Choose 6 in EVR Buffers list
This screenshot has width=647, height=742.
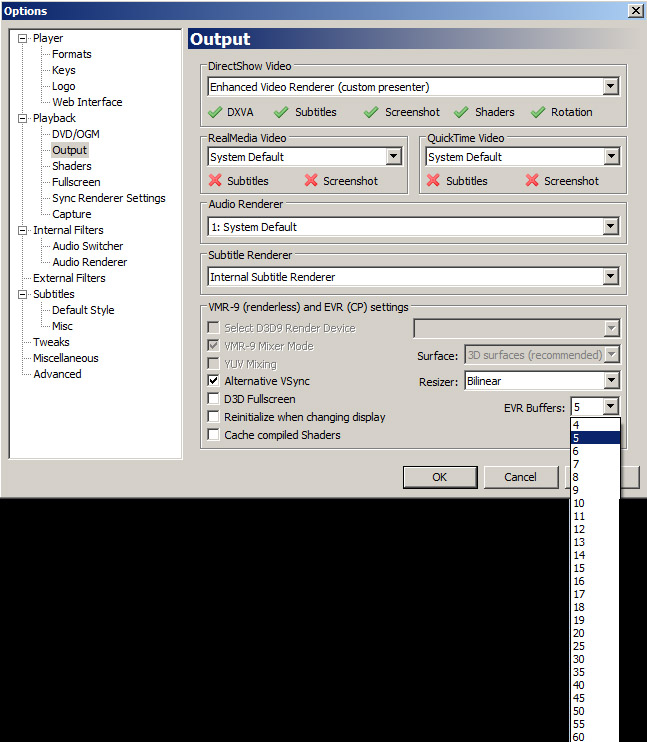point(595,451)
